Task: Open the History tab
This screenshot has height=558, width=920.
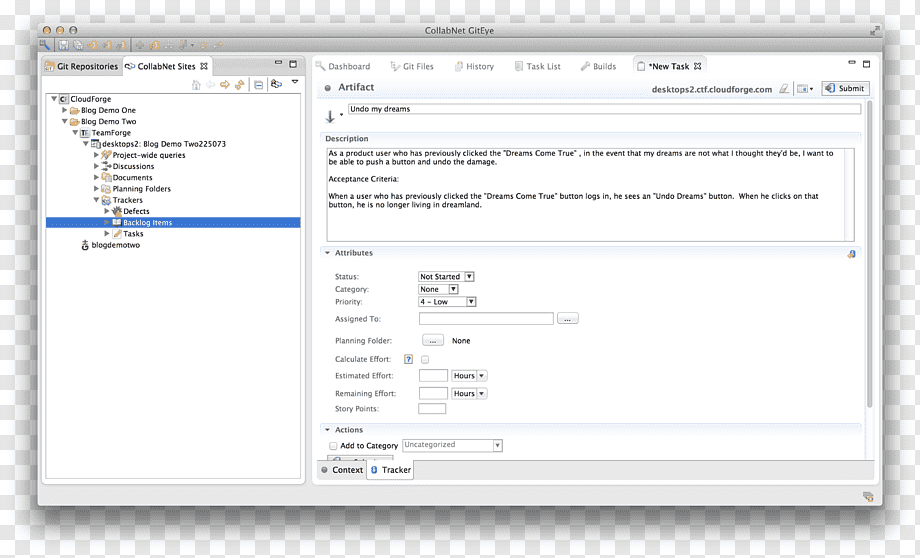Action: click(x=474, y=66)
